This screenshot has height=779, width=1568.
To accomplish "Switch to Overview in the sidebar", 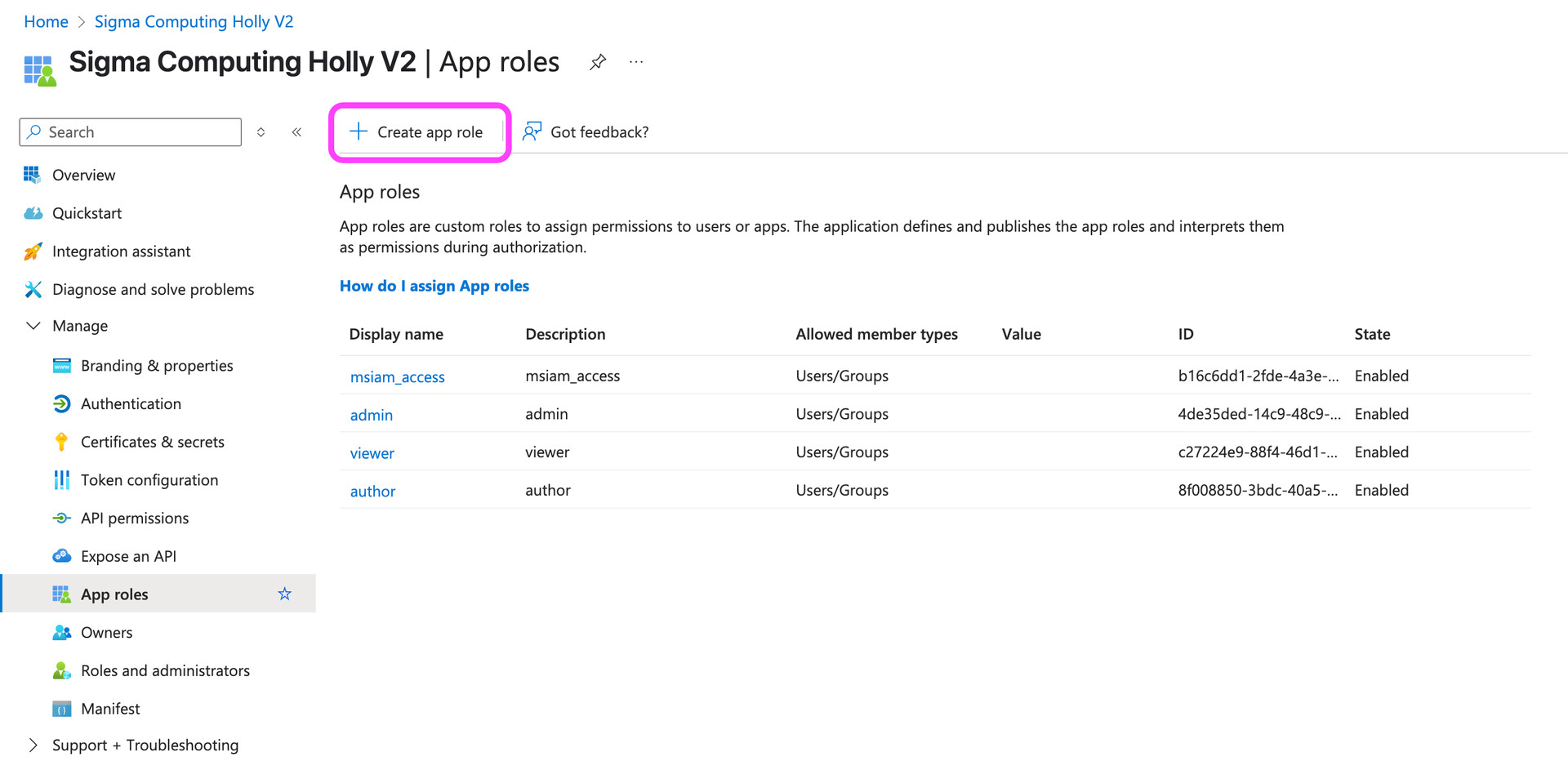I will [83, 174].
